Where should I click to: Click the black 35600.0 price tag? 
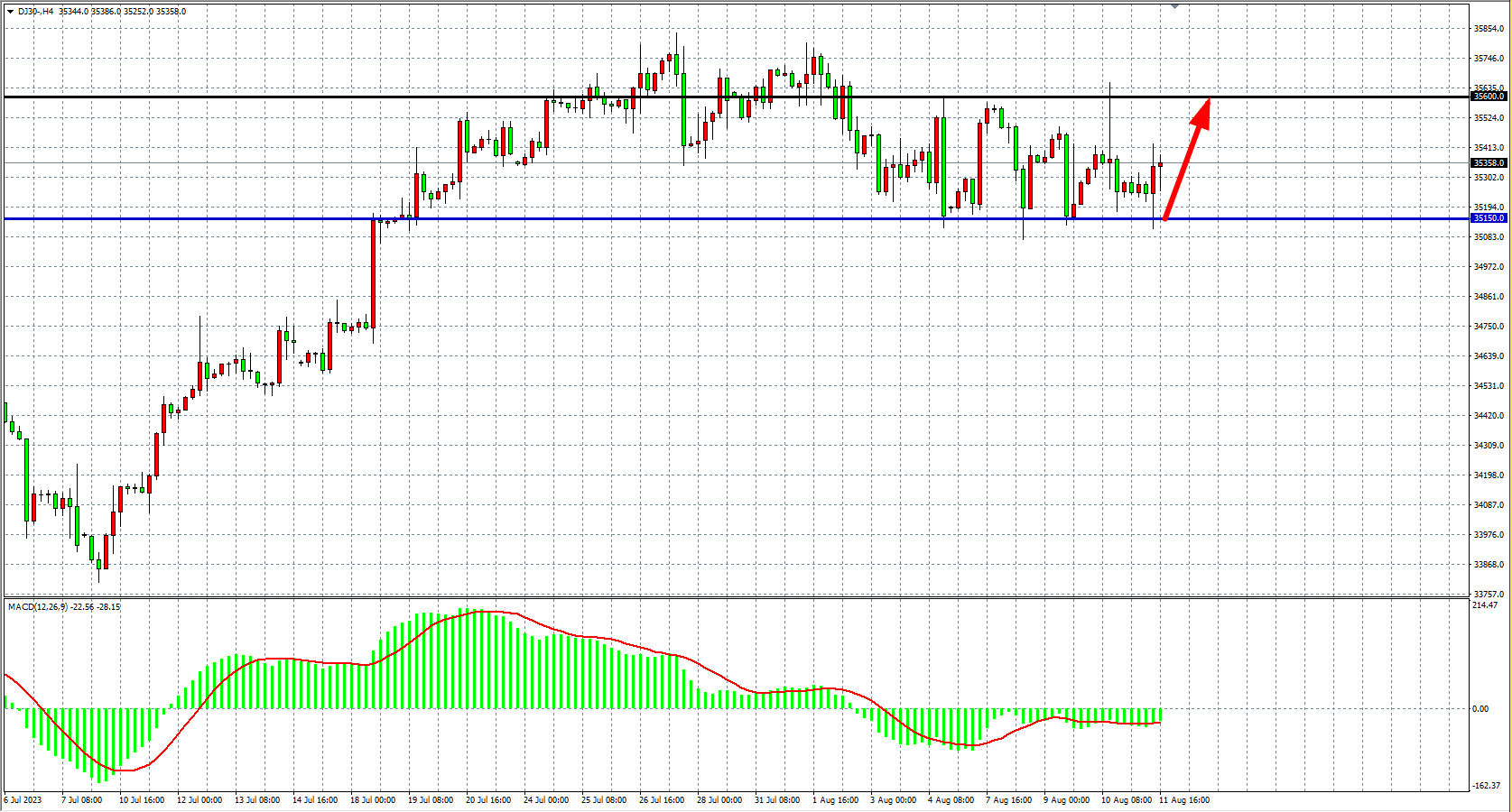pyautogui.click(x=1489, y=97)
